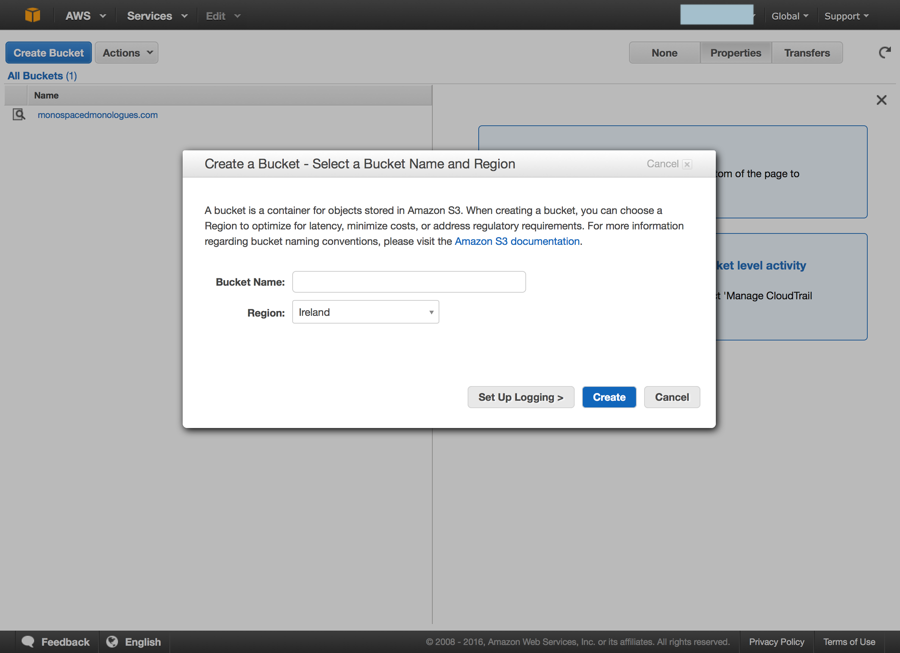Image resolution: width=900 pixels, height=653 pixels.
Task: Click the 'ket level activity' heading link
Action: [x=761, y=266]
